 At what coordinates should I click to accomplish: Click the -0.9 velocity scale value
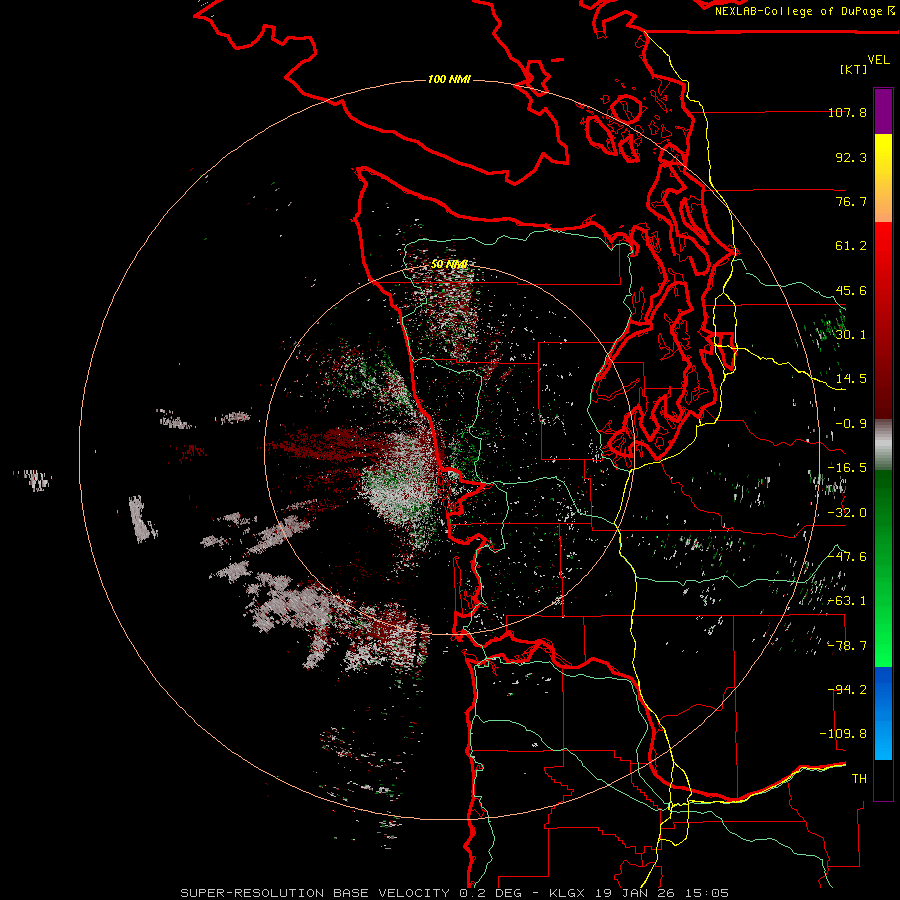[x=851, y=424]
